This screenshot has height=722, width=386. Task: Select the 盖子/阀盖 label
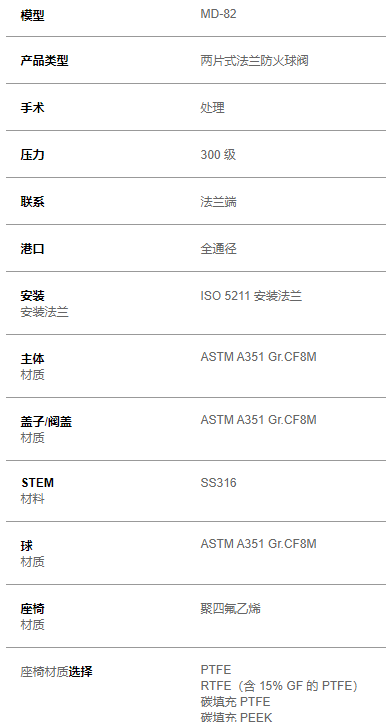coord(46,421)
